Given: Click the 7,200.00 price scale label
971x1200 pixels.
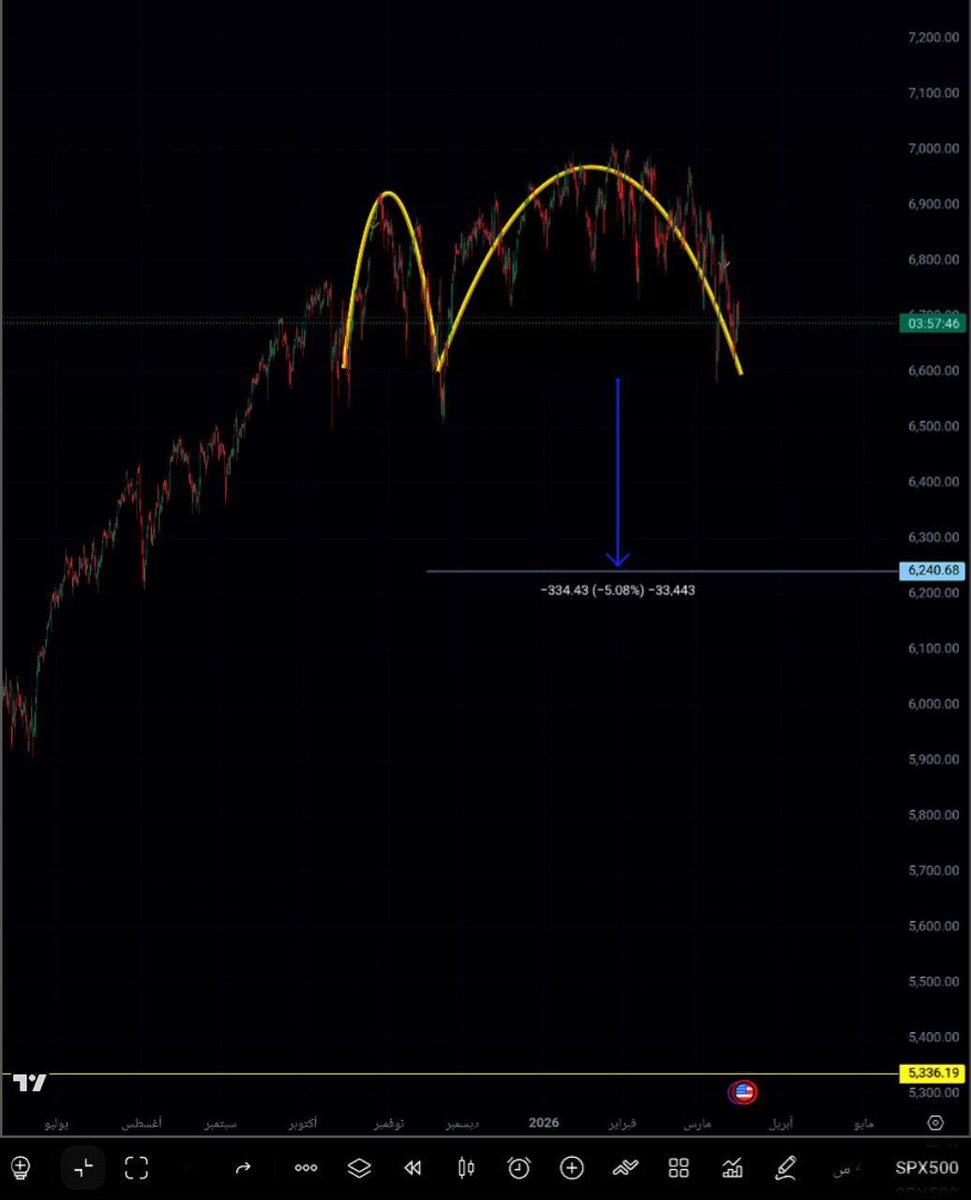Looking at the screenshot, I should (934, 38).
